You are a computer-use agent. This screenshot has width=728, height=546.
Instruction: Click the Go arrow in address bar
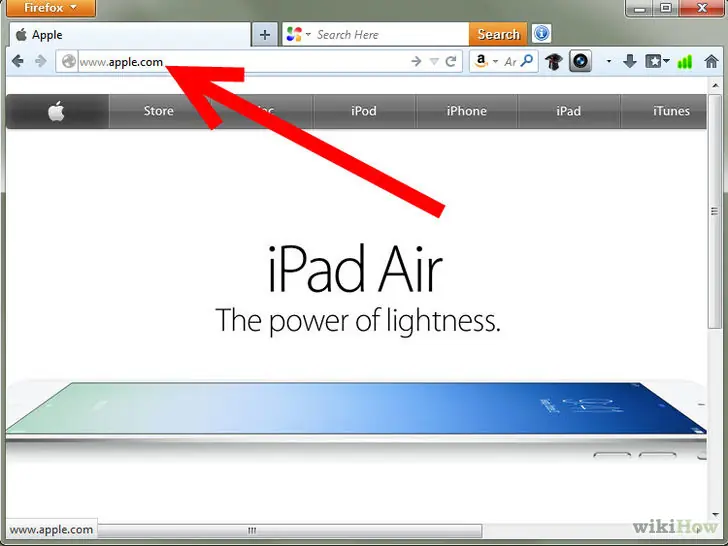coord(416,61)
